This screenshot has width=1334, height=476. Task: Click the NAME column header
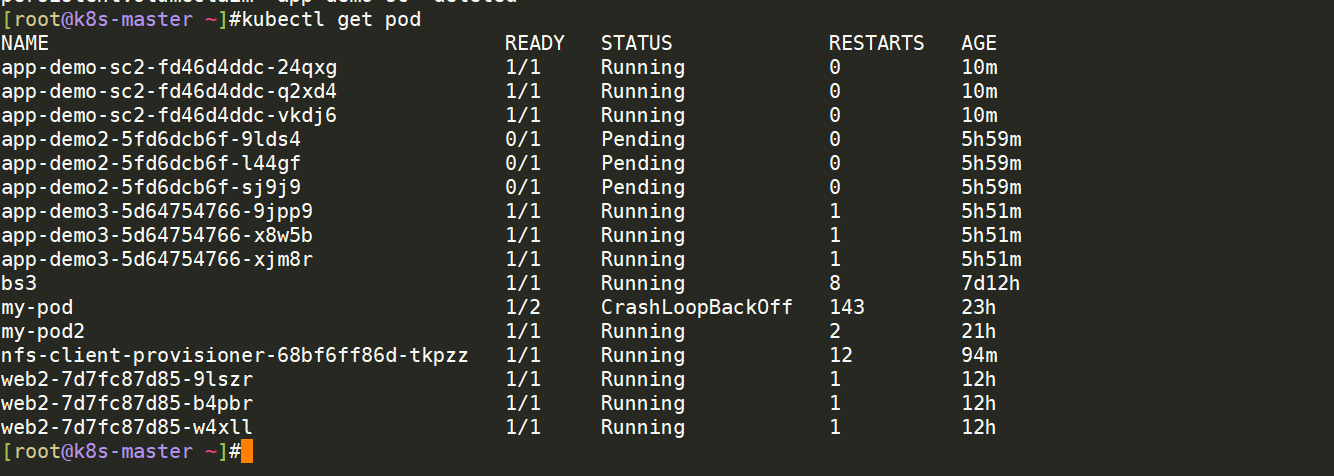25,44
